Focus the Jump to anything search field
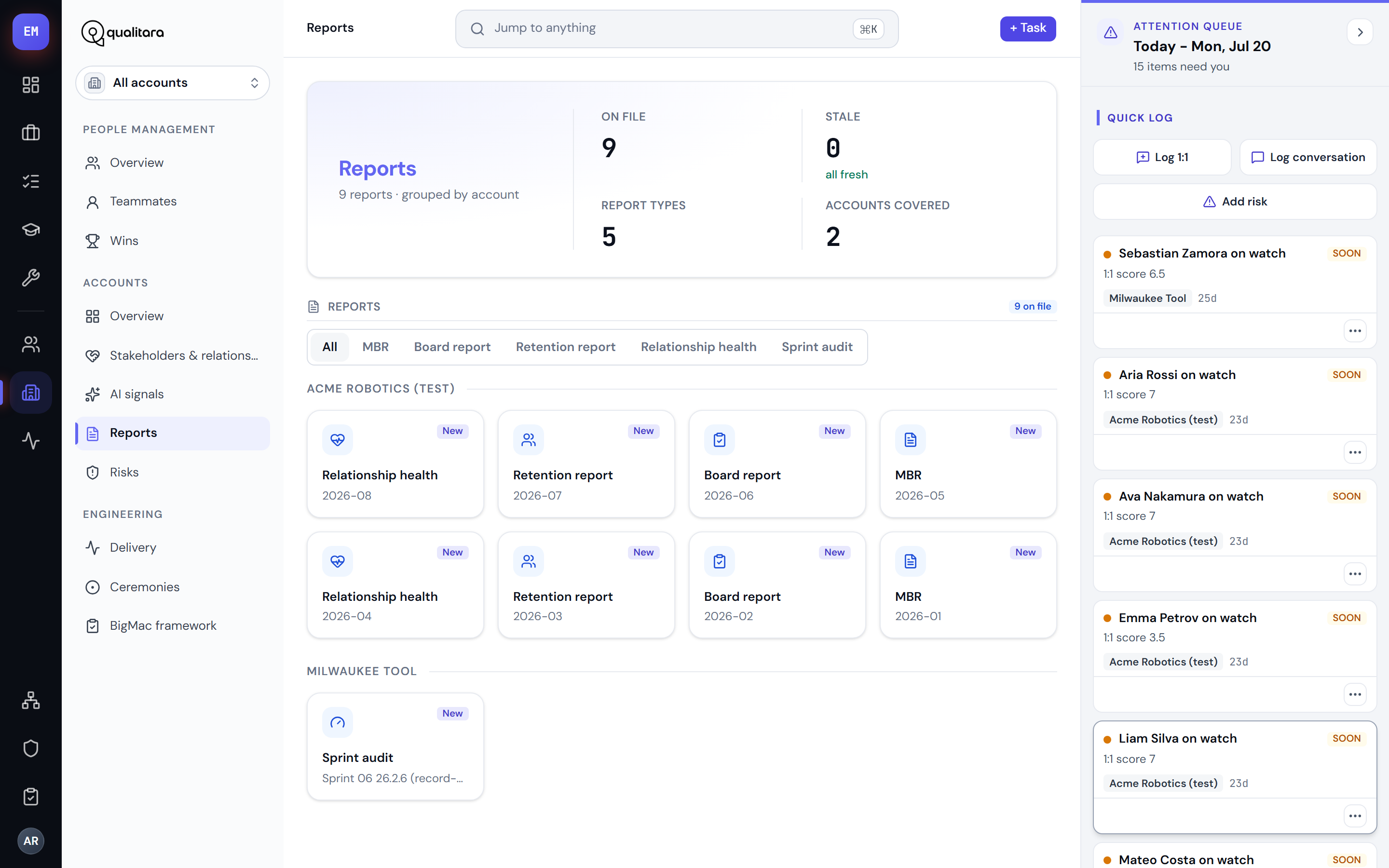 click(677, 29)
